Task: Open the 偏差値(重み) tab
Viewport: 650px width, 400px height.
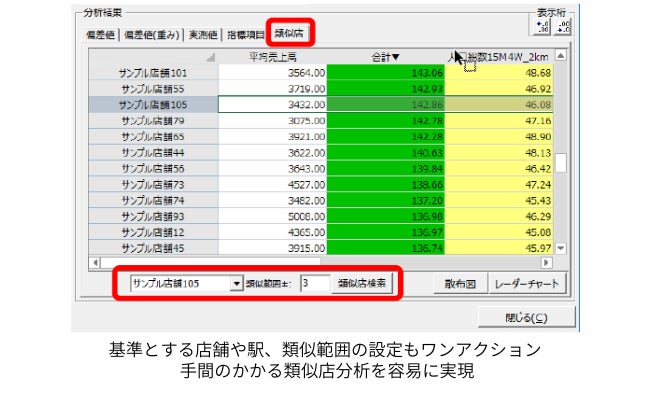Action: point(152,35)
